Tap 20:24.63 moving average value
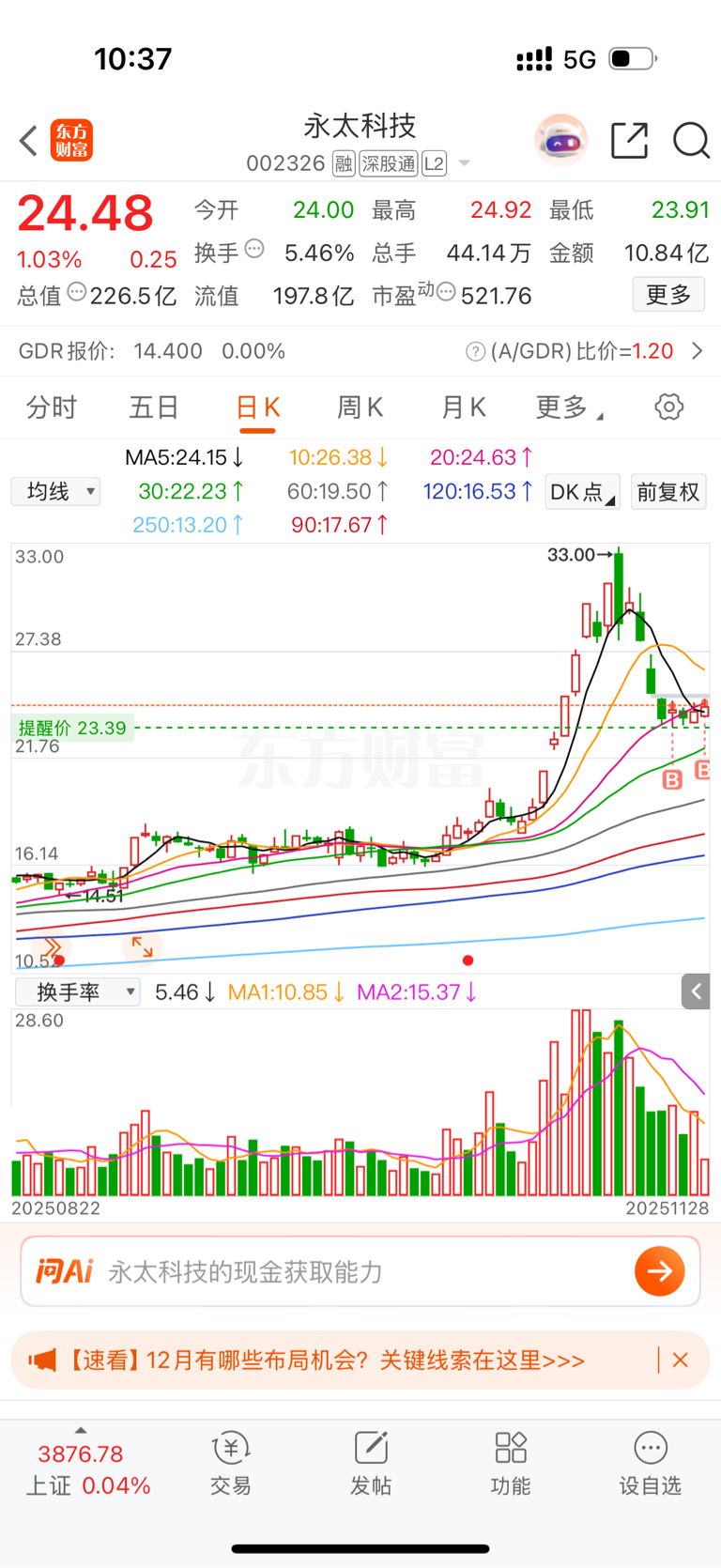Viewport: 721px width, 1568px height. (481, 458)
